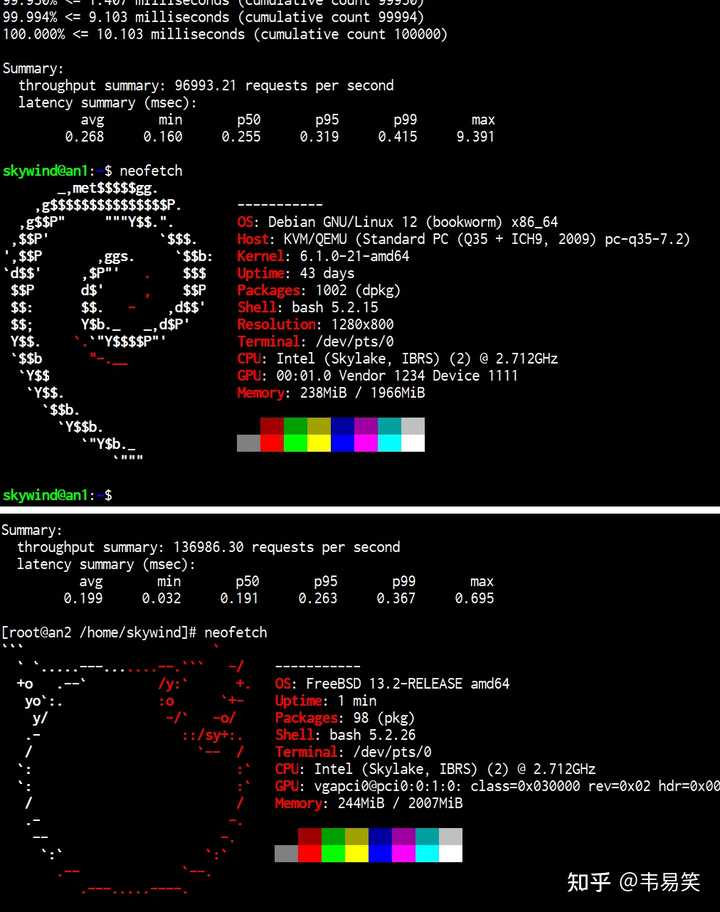Click the Debian swirl ASCII logo
The width and height of the screenshot is (720, 912).
pyautogui.click(x=108, y=323)
